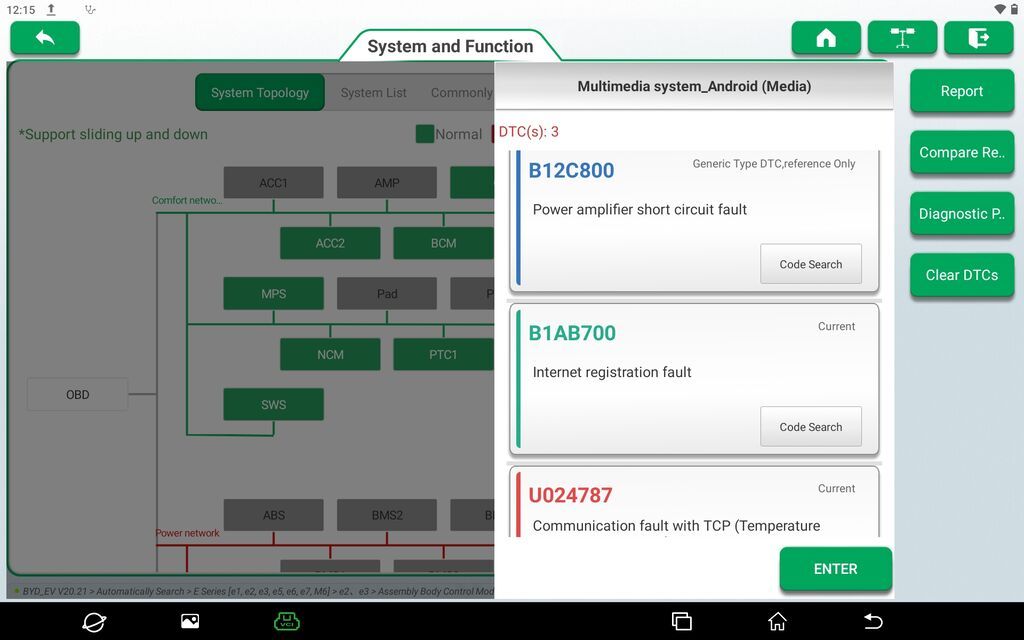Tap the DTC(s): 3 count label
The height and width of the screenshot is (640, 1024).
(528, 132)
